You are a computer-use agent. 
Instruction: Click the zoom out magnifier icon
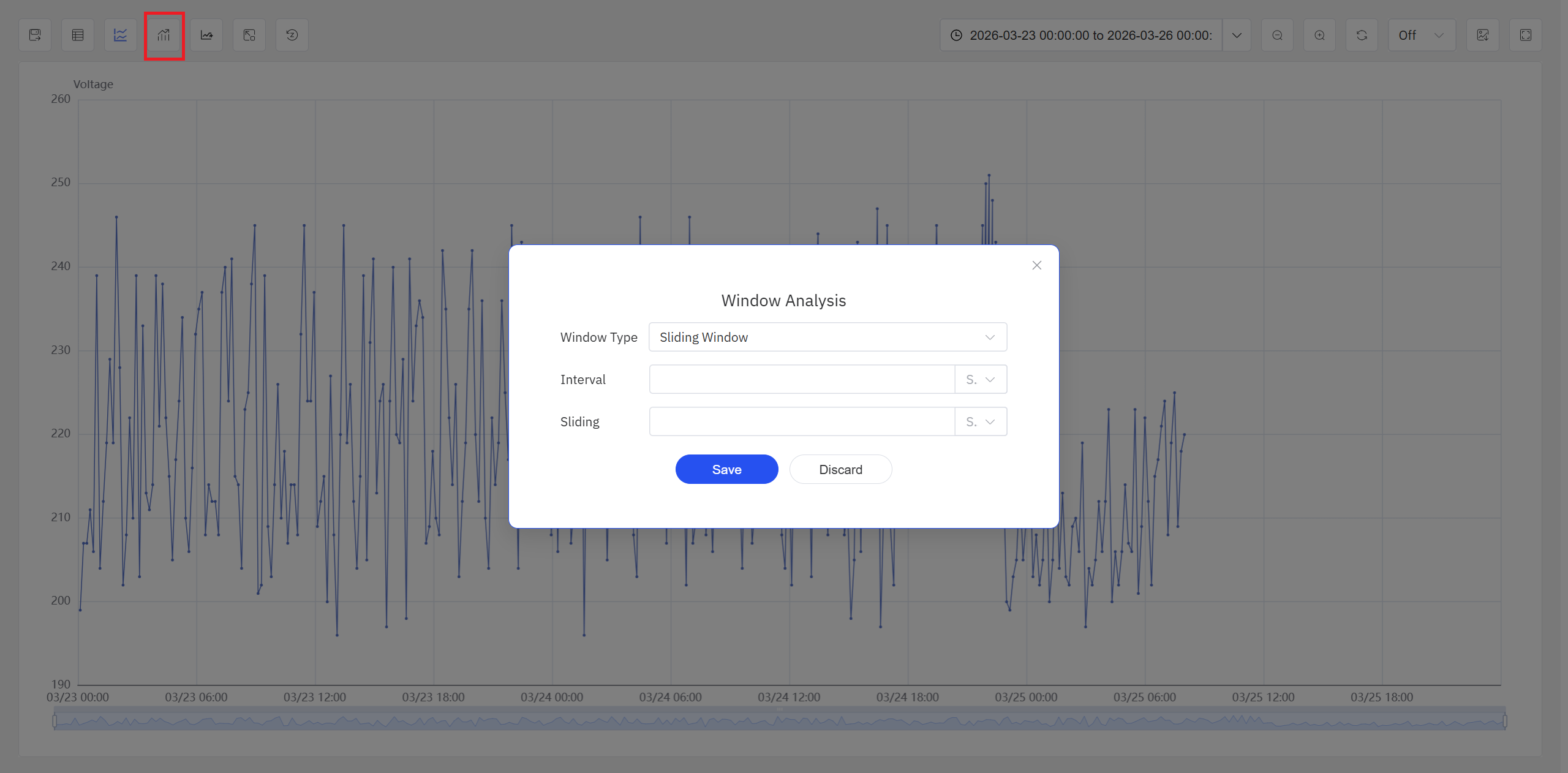click(1277, 35)
